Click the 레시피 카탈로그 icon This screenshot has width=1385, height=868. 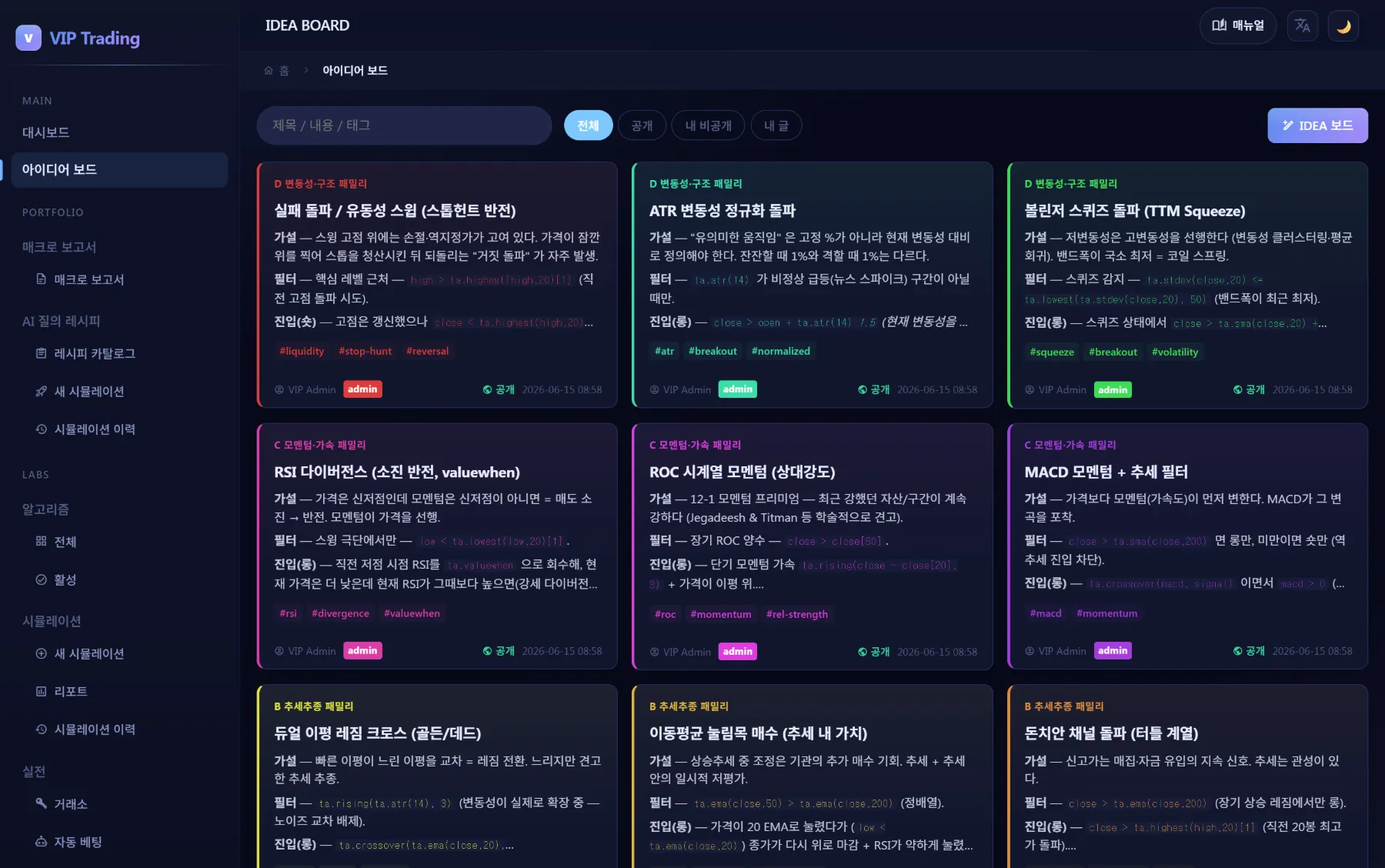coord(42,353)
